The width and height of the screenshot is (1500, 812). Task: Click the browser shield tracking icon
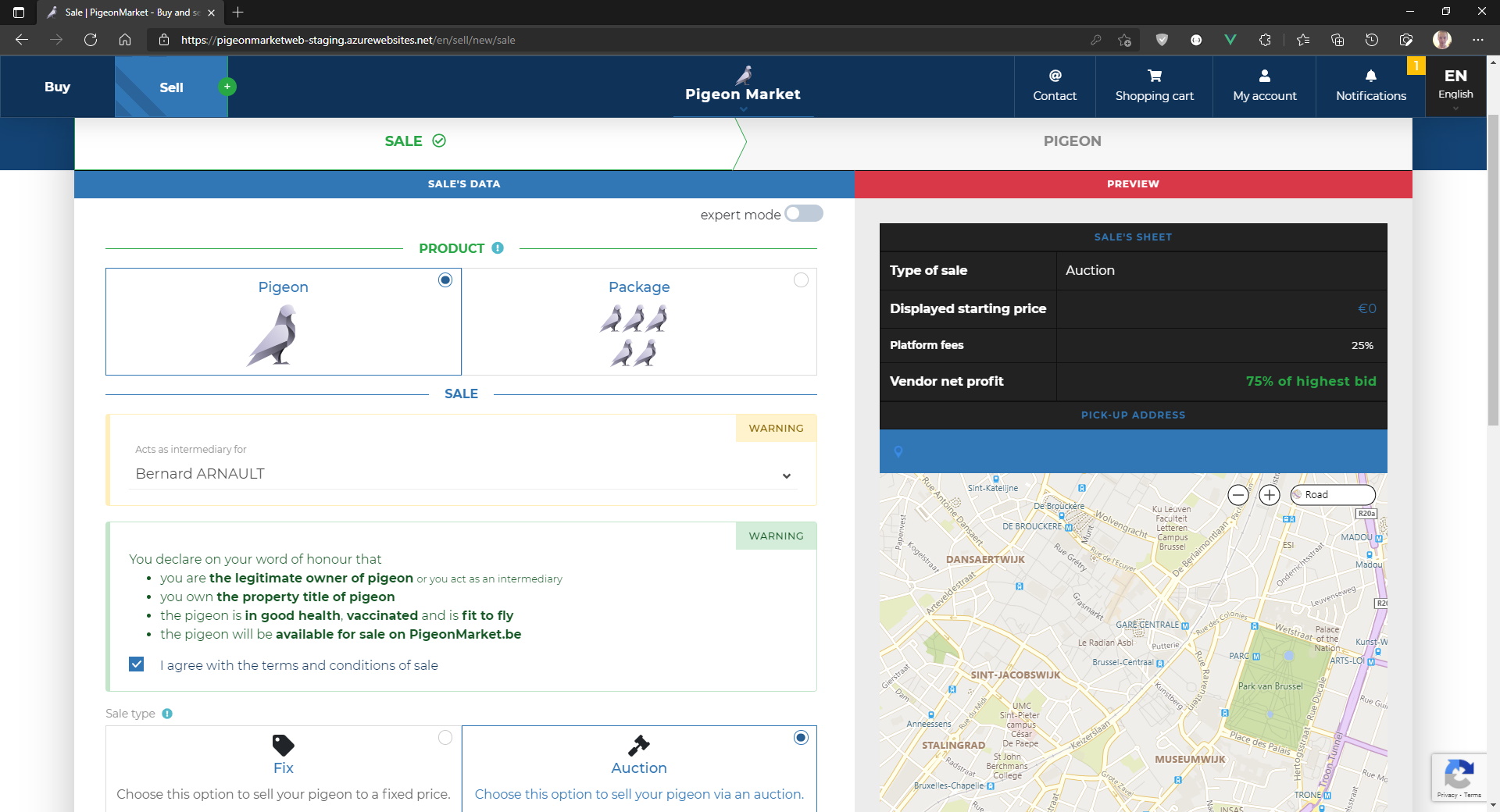[x=1162, y=40]
